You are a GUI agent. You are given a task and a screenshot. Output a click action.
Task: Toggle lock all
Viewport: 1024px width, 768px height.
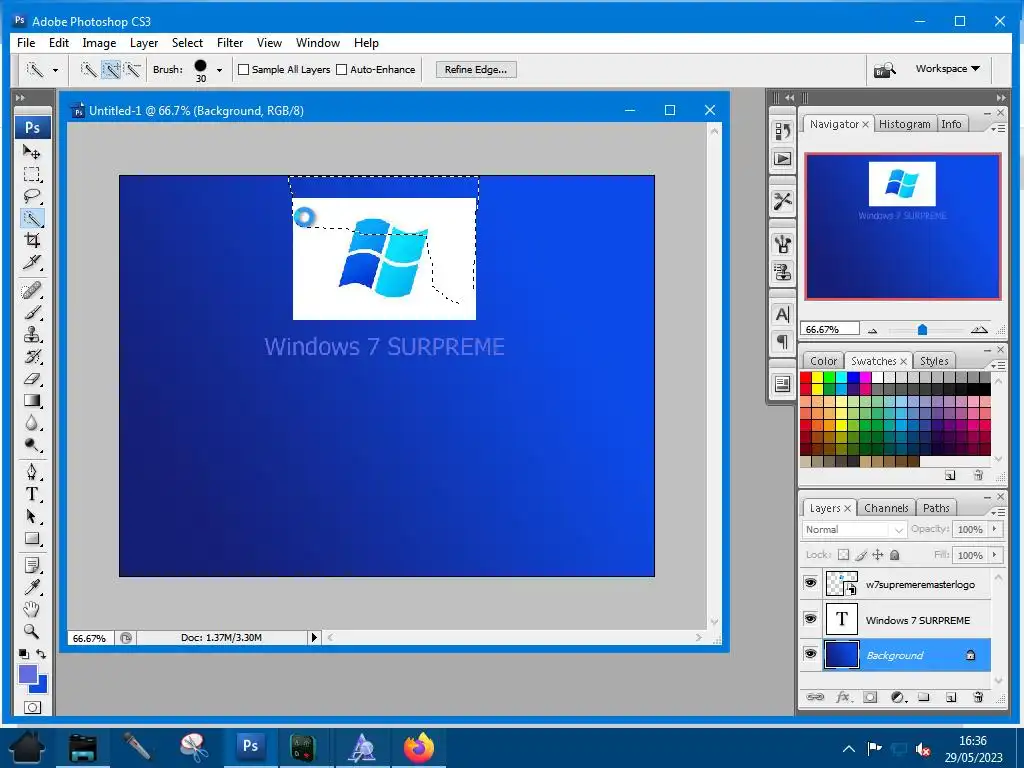895,555
